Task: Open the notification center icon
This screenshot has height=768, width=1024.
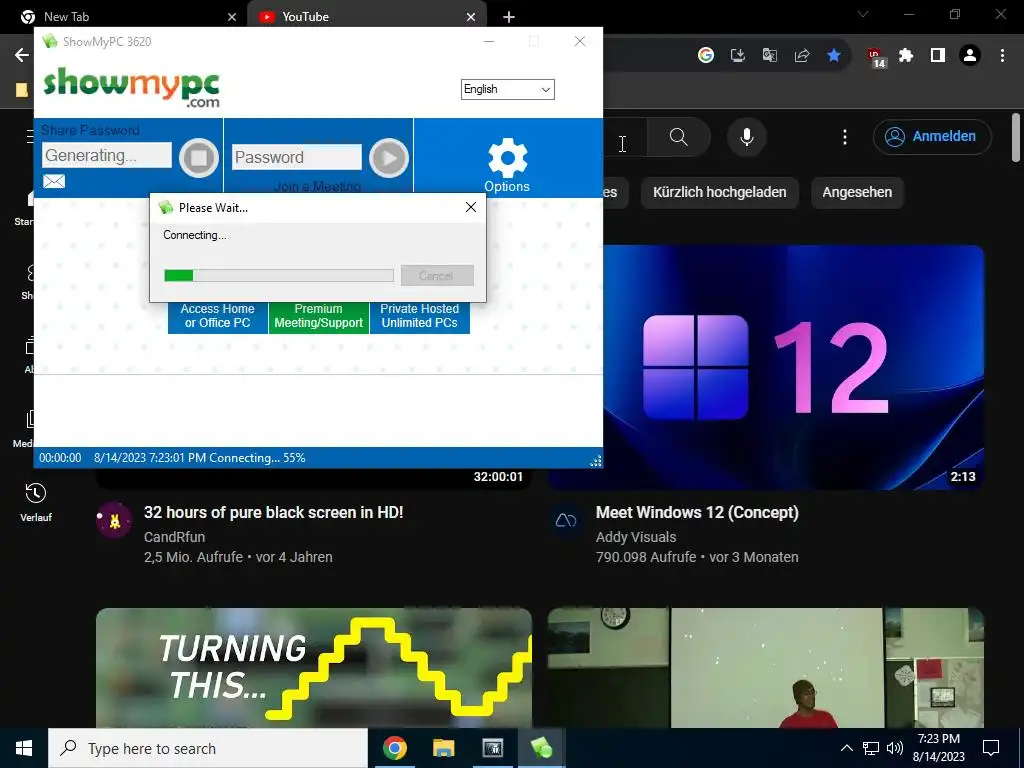Action: (991, 748)
